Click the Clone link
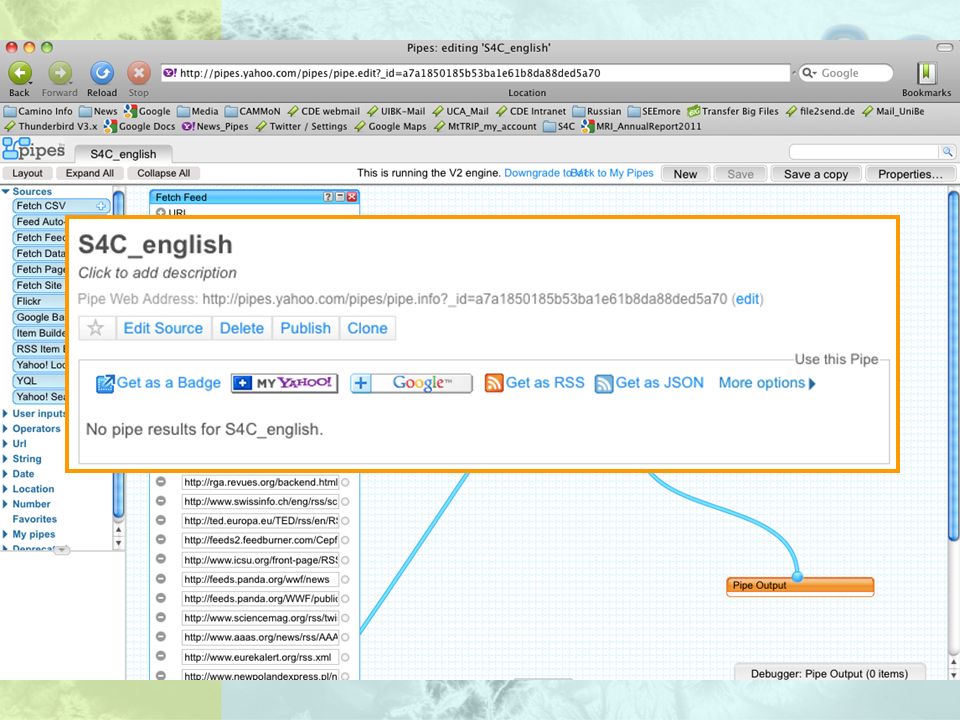The height and width of the screenshot is (720, 960). (x=367, y=328)
